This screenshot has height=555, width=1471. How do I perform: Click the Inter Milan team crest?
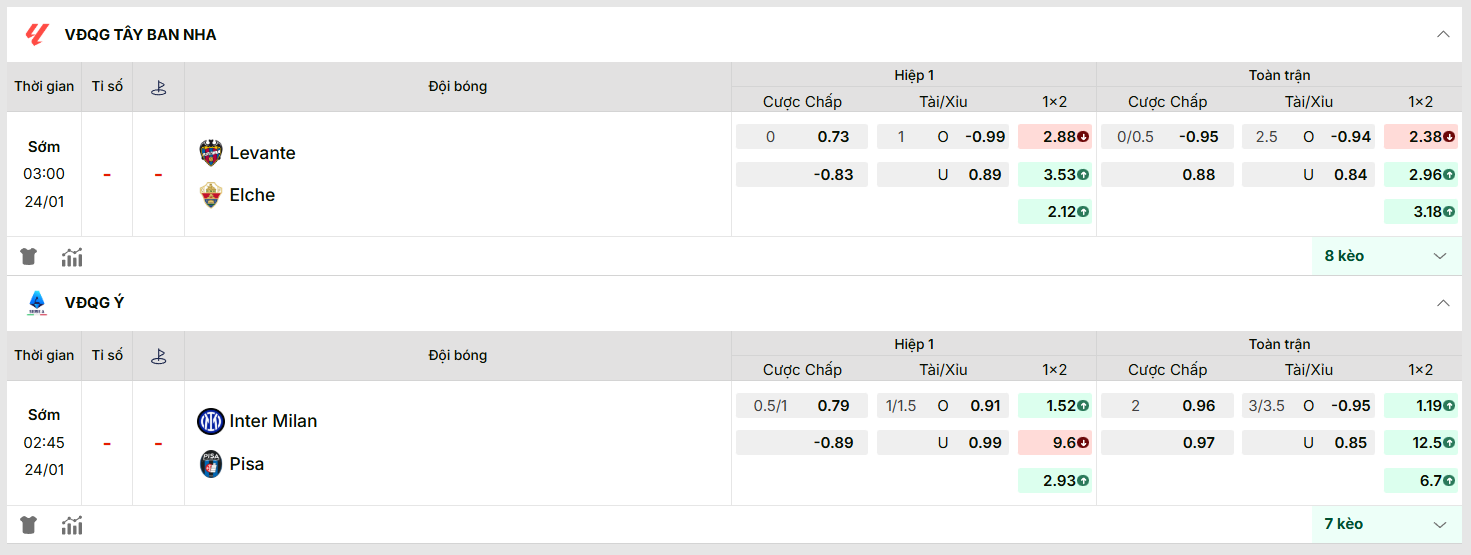click(x=210, y=422)
